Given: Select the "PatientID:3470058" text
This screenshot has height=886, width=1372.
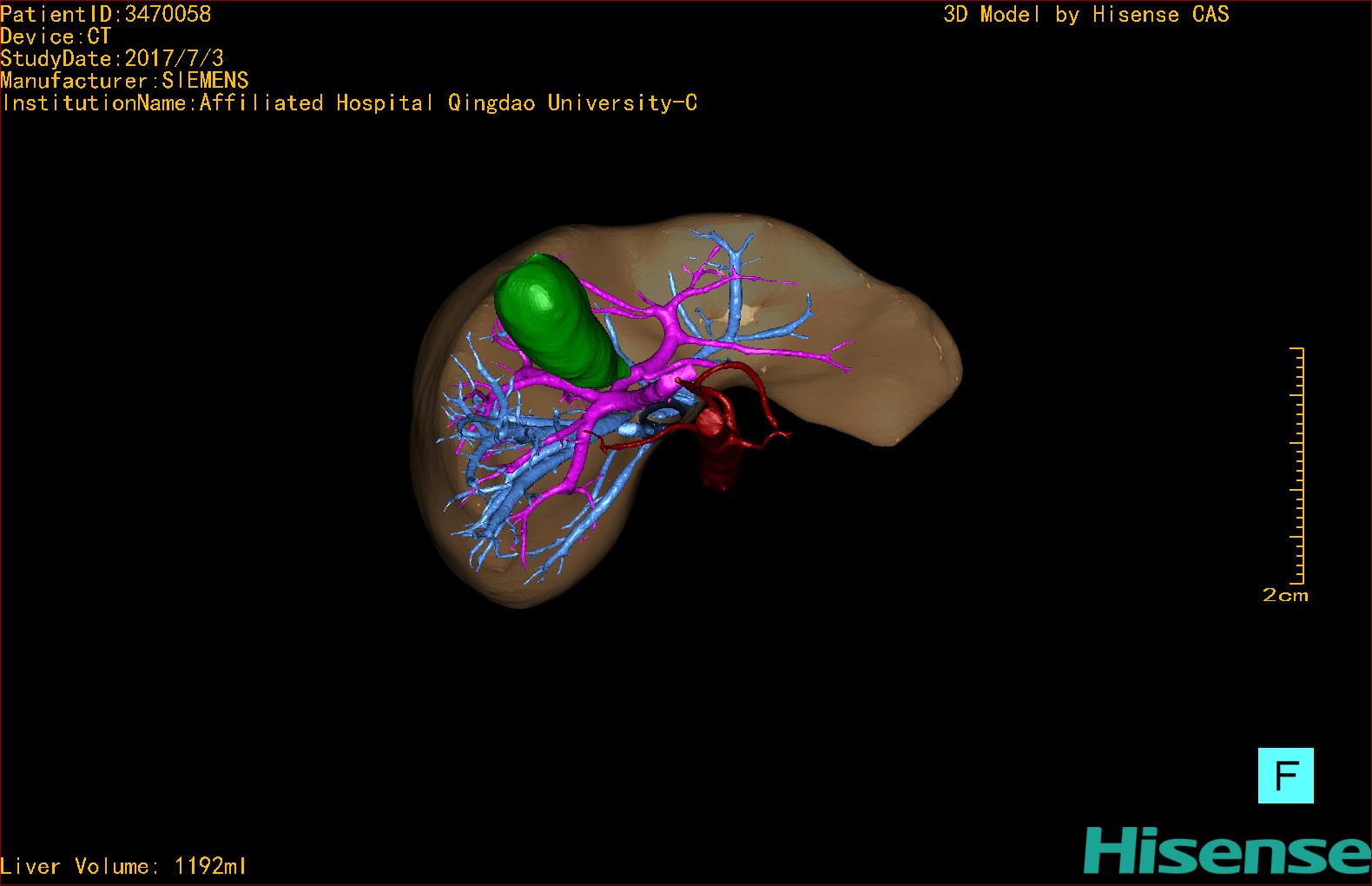Looking at the screenshot, I should tap(106, 14).
